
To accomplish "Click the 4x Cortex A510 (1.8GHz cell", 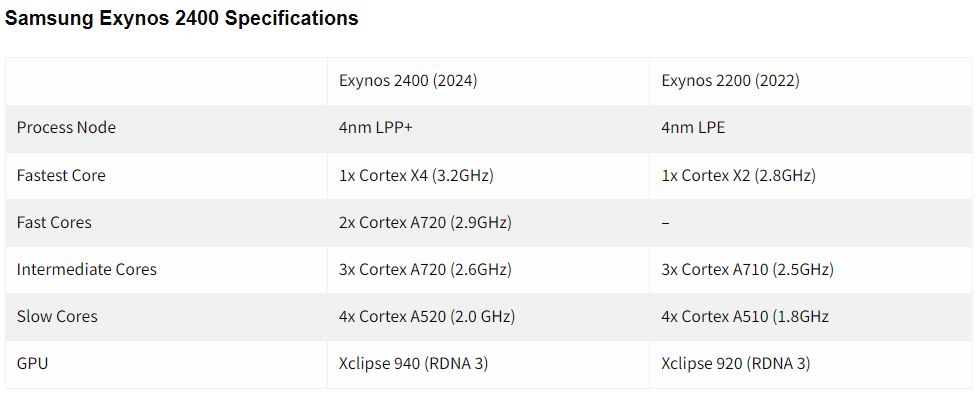I will tap(745, 316).
